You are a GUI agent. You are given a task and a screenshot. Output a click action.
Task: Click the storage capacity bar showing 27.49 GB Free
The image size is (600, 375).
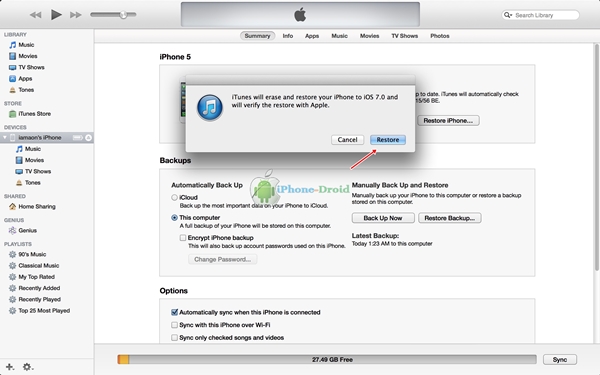[327, 359]
